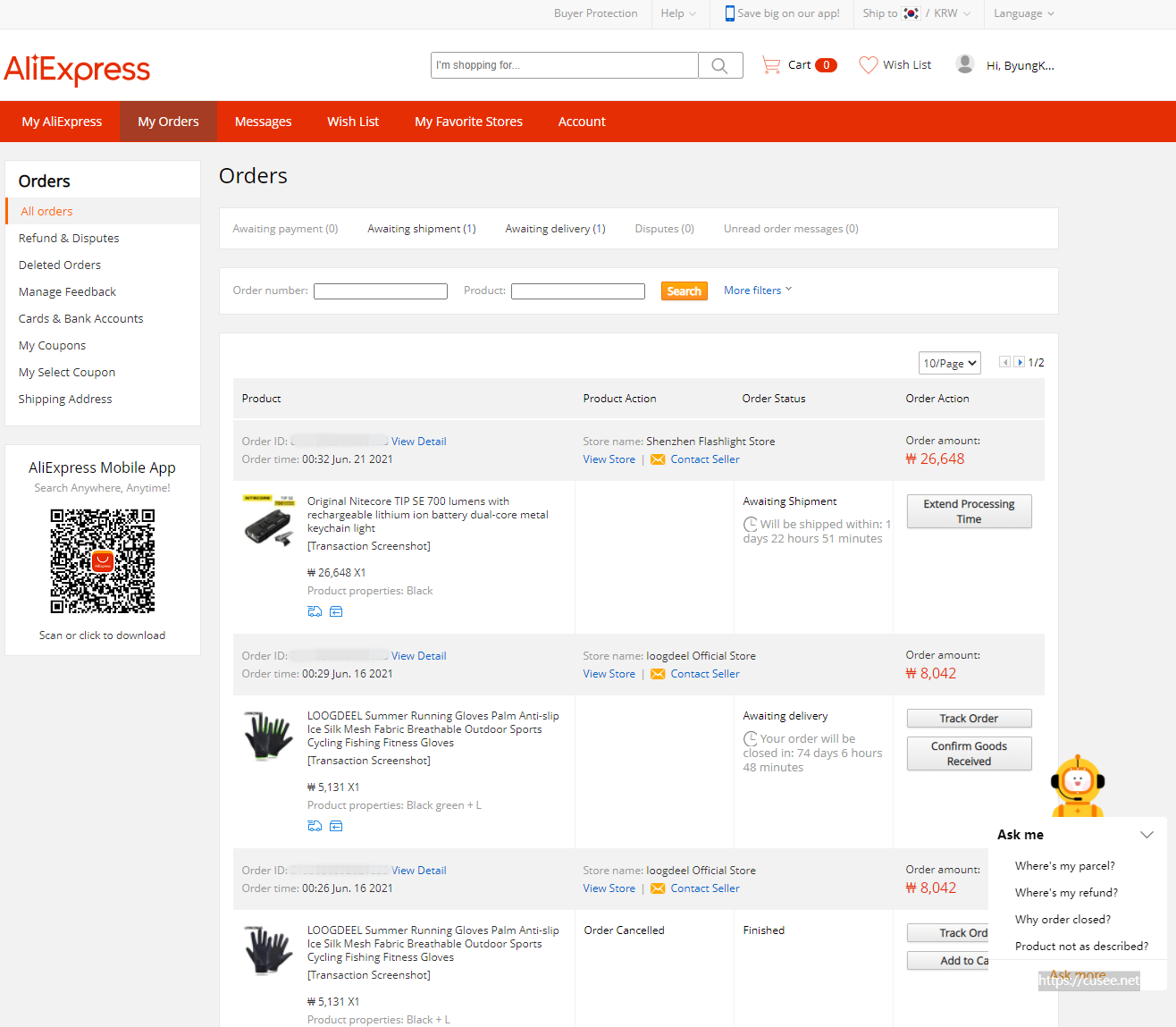Ask Where's my parcel?
Viewport: 1176px width, 1027px height.
coord(1064,866)
